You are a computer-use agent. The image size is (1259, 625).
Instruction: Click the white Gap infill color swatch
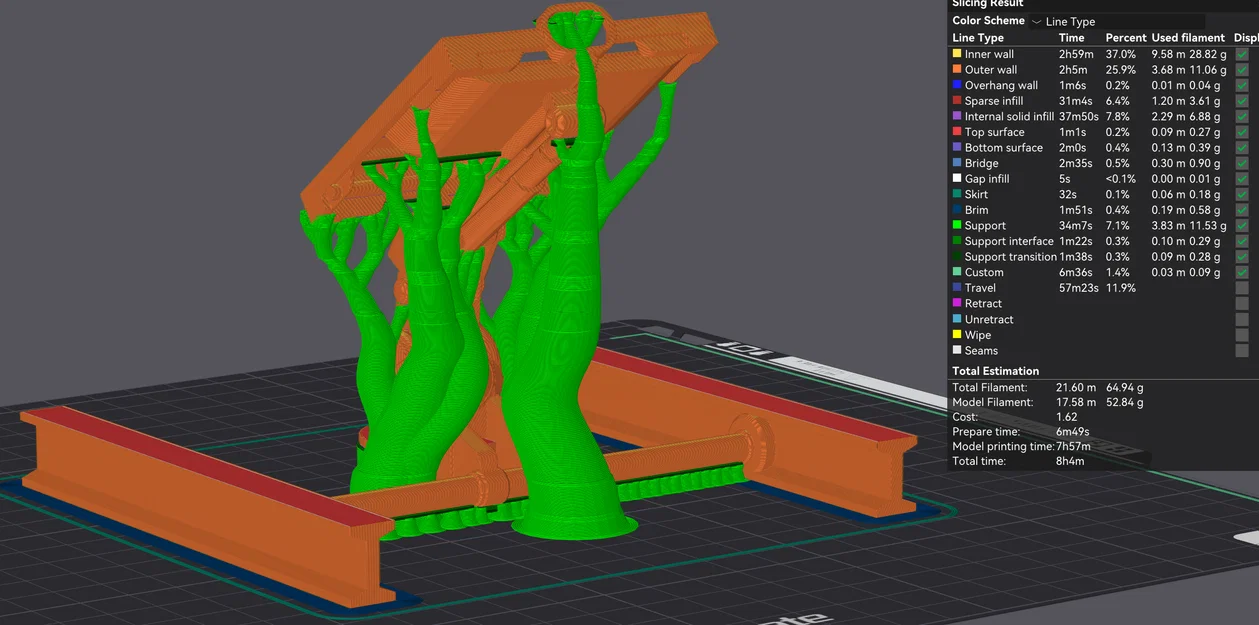pos(957,179)
